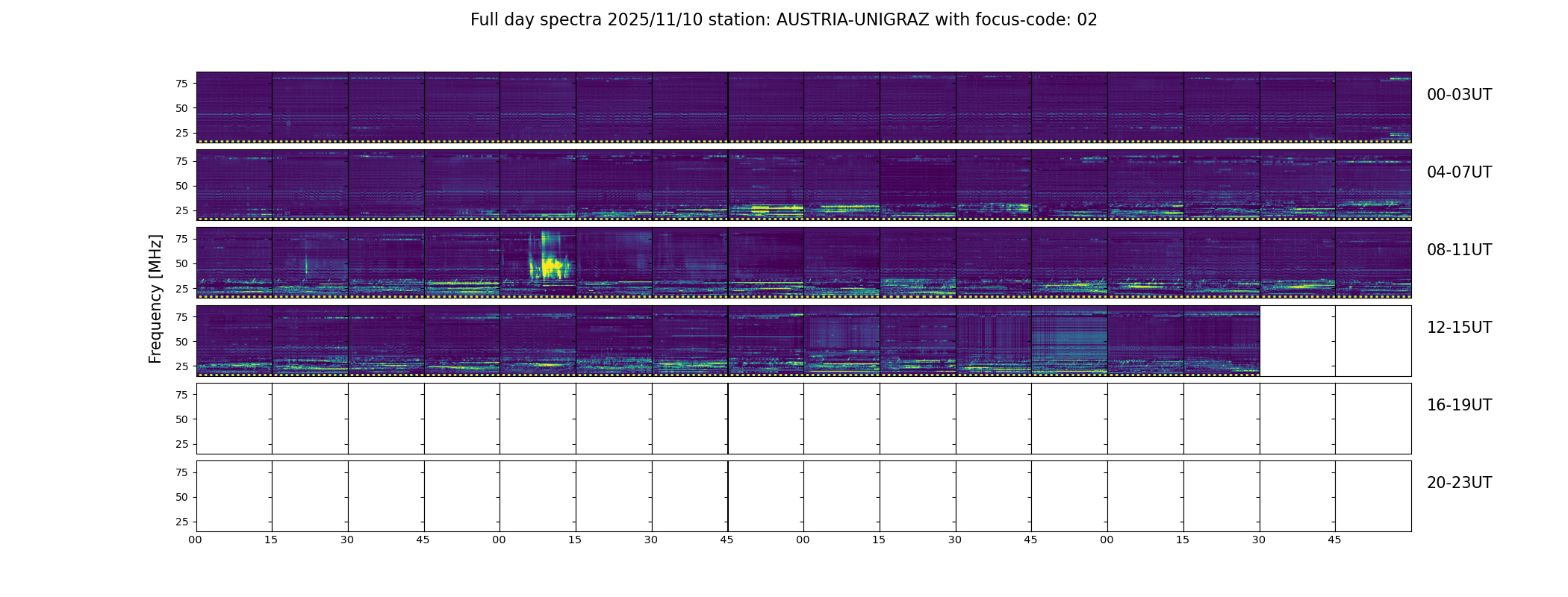Screen dimensions: 1568x597
Task: Click the 08-11UT row label
Action: click(x=1459, y=250)
